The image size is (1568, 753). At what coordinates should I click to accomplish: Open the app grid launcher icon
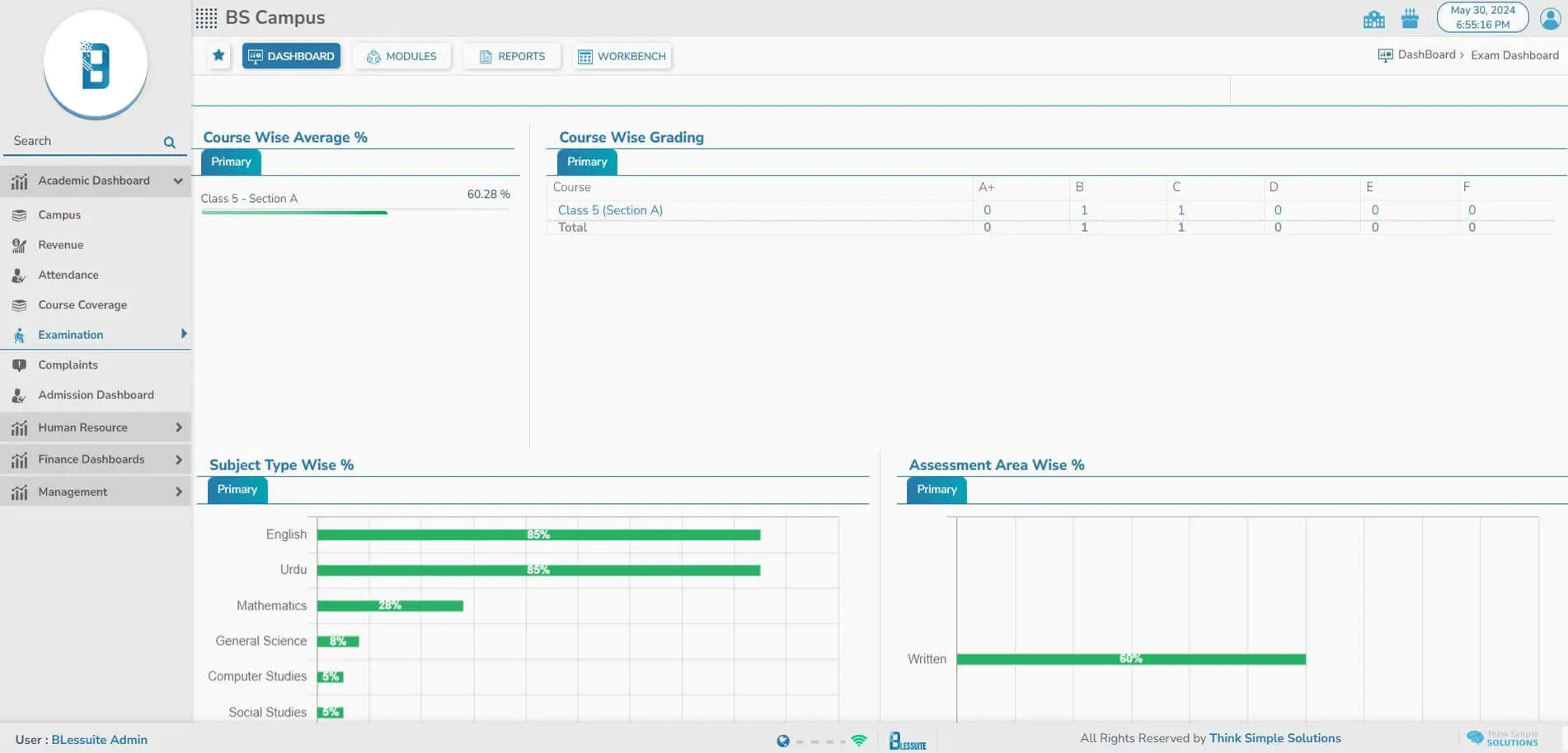[x=206, y=18]
